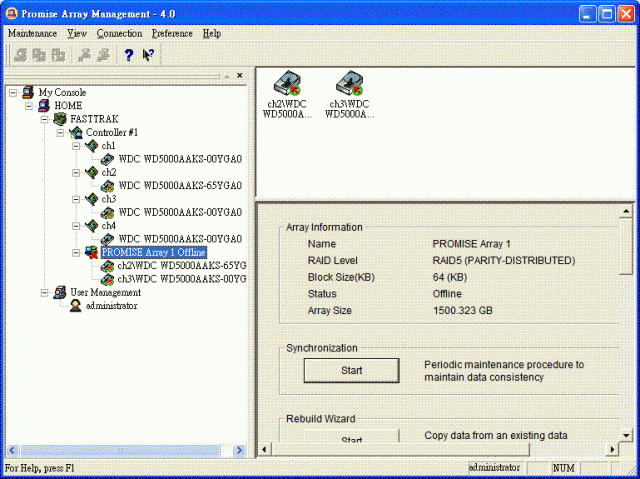Click the ch4 channel icon
640x479 pixels.
click(91, 226)
